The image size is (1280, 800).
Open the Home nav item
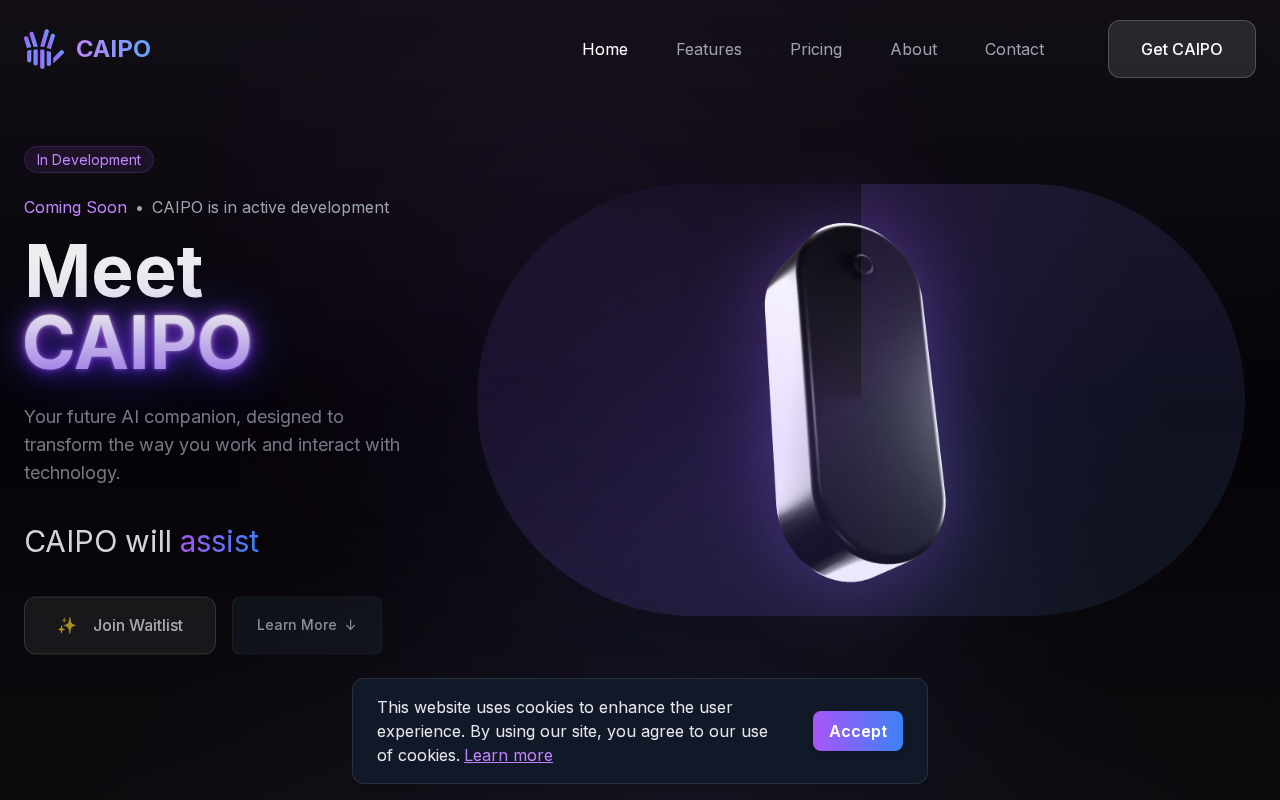tap(605, 49)
